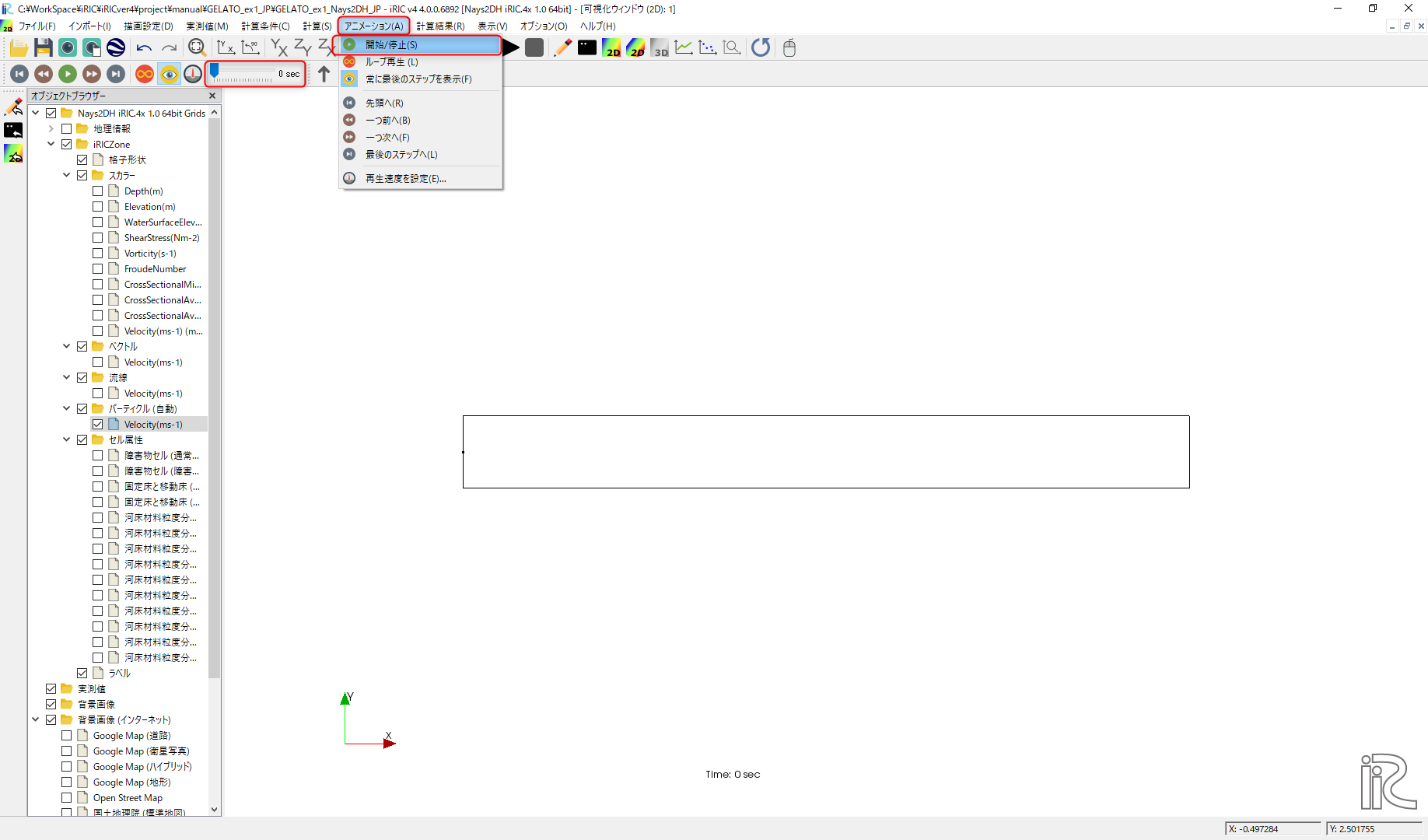1428x840 pixels.
Task: Select 一つ前へ(B) menu entry
Action: [x=421, y=120]
